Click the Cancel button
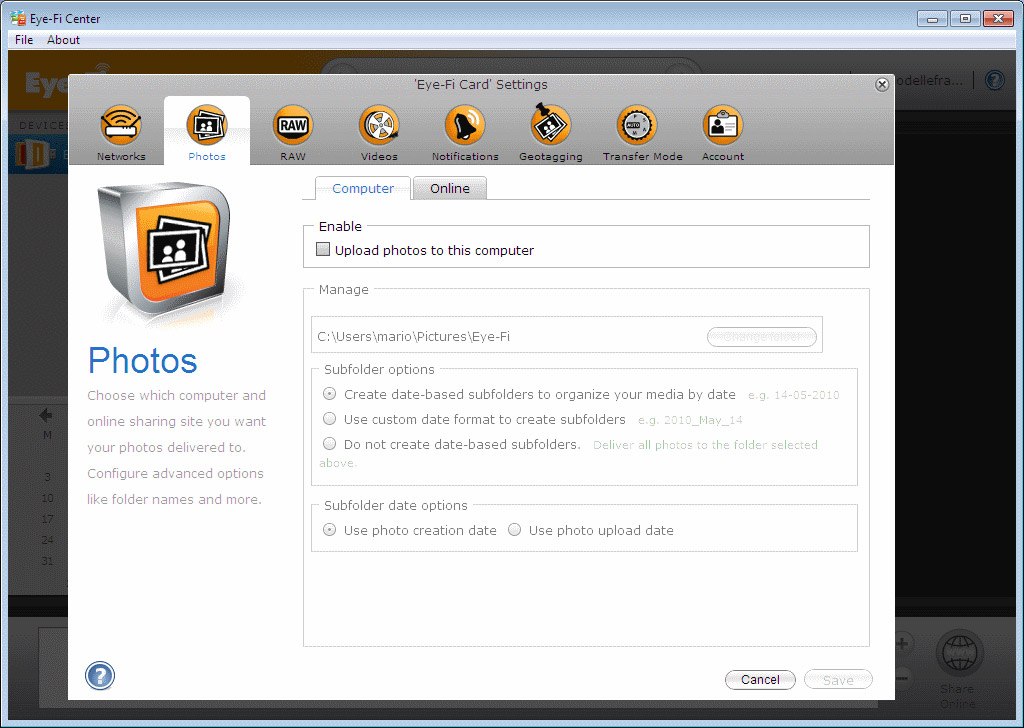 (760, 680)
